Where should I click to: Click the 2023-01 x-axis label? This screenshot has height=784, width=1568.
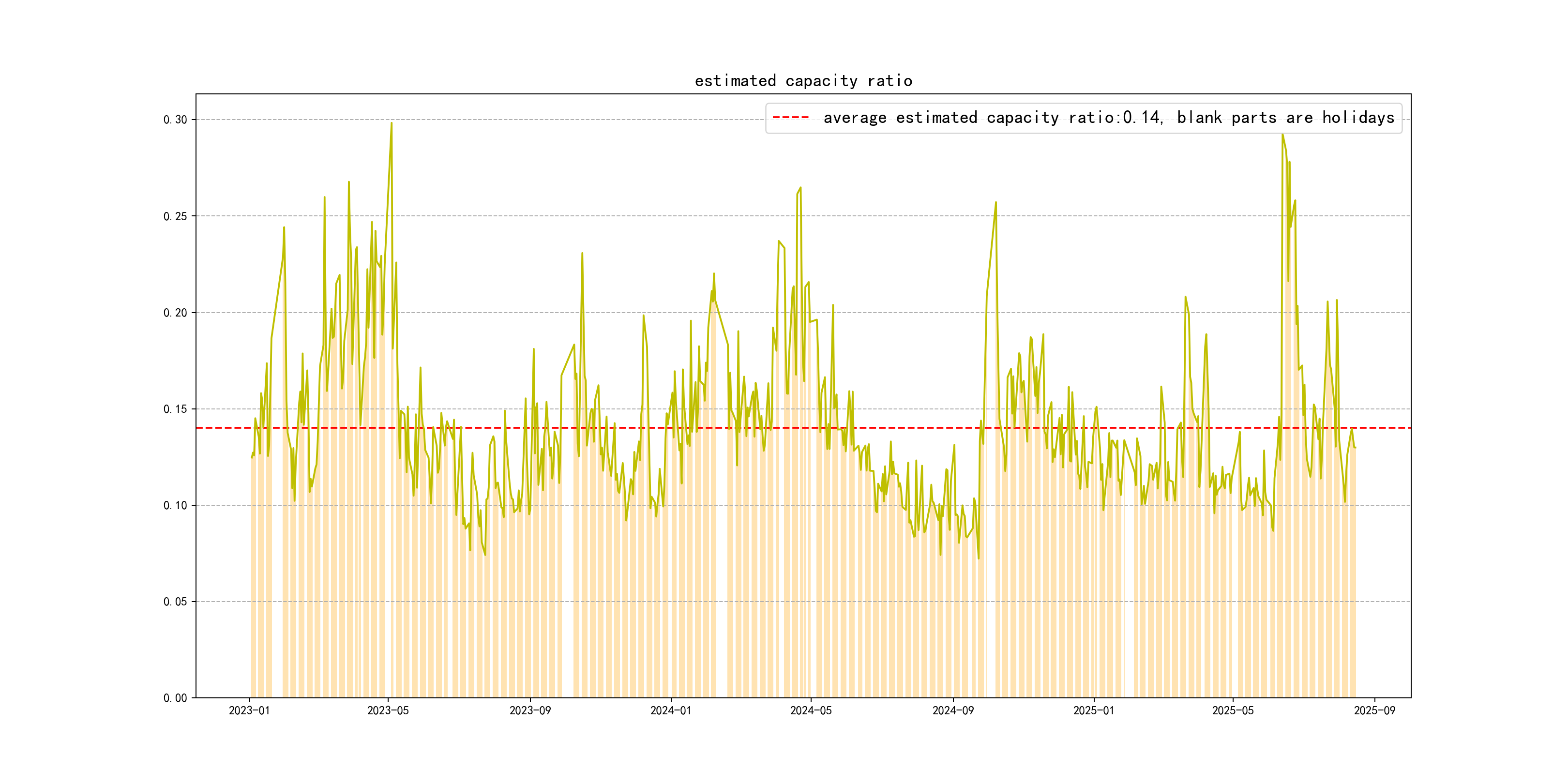pyautogui.click(x=249, y=710)
